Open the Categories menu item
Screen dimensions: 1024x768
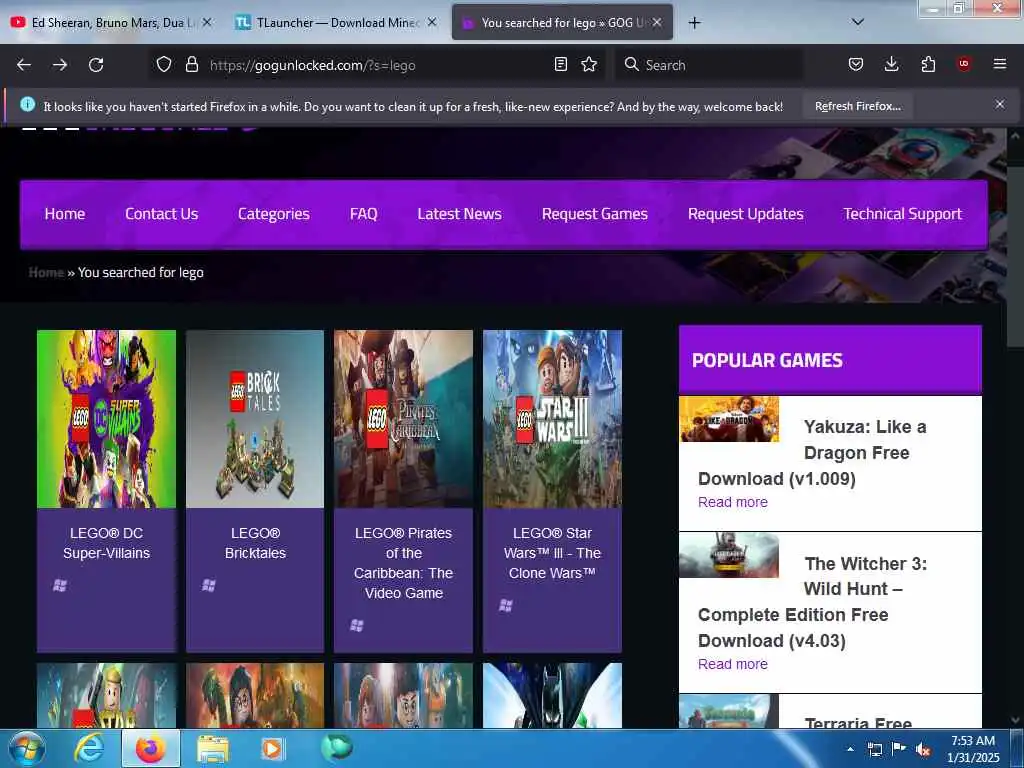tap(274, 214)
